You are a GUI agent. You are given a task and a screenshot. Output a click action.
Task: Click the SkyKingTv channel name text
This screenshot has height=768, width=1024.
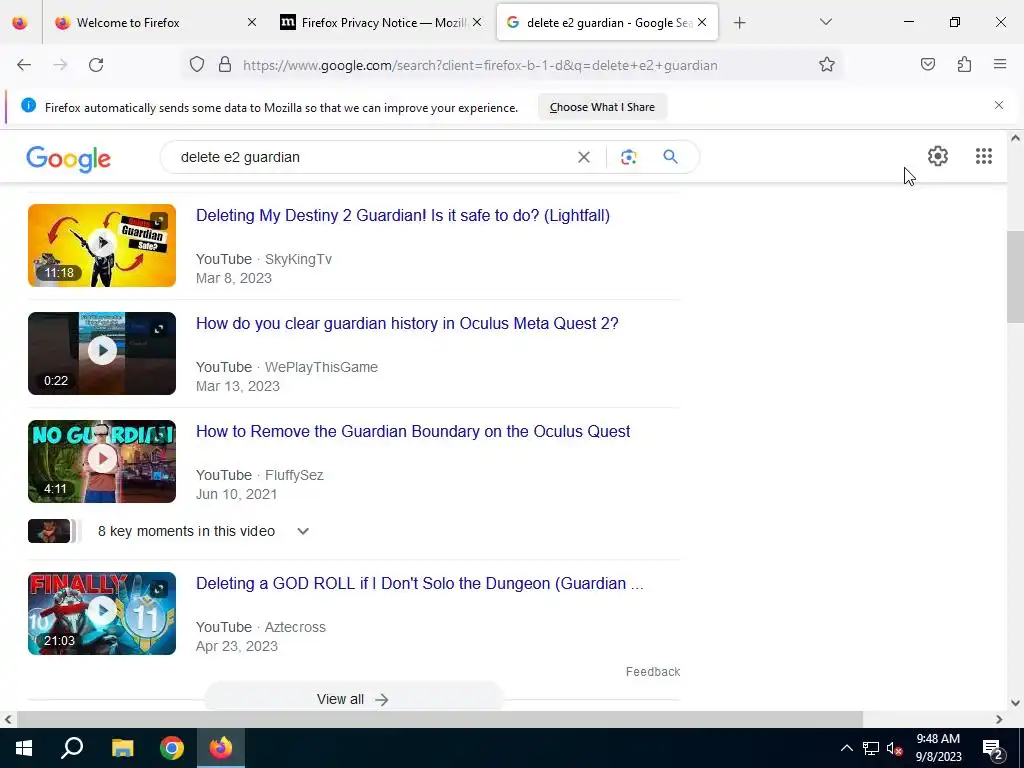[298, 259]
